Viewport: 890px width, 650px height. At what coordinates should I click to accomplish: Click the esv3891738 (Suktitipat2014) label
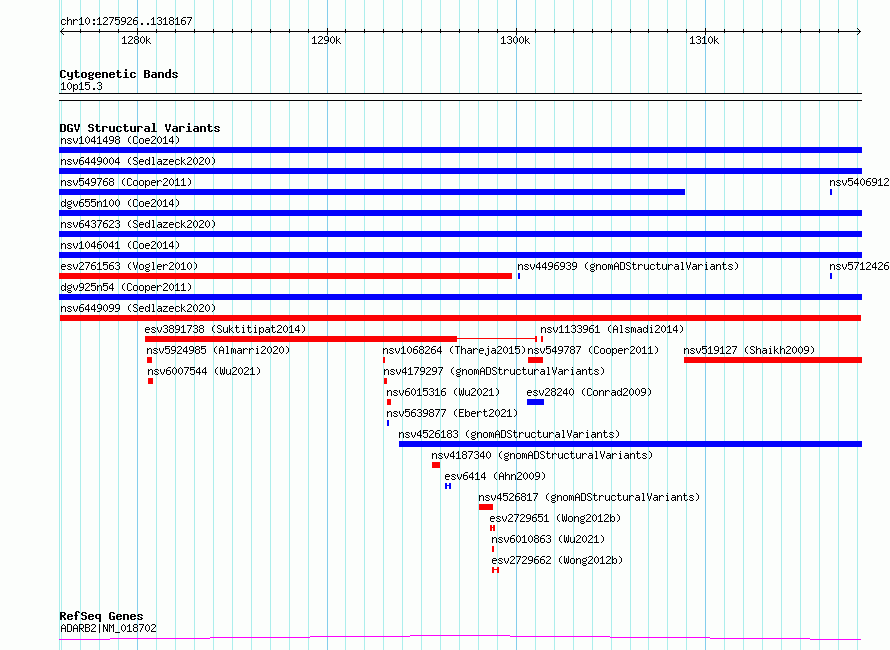coord(225,329)
